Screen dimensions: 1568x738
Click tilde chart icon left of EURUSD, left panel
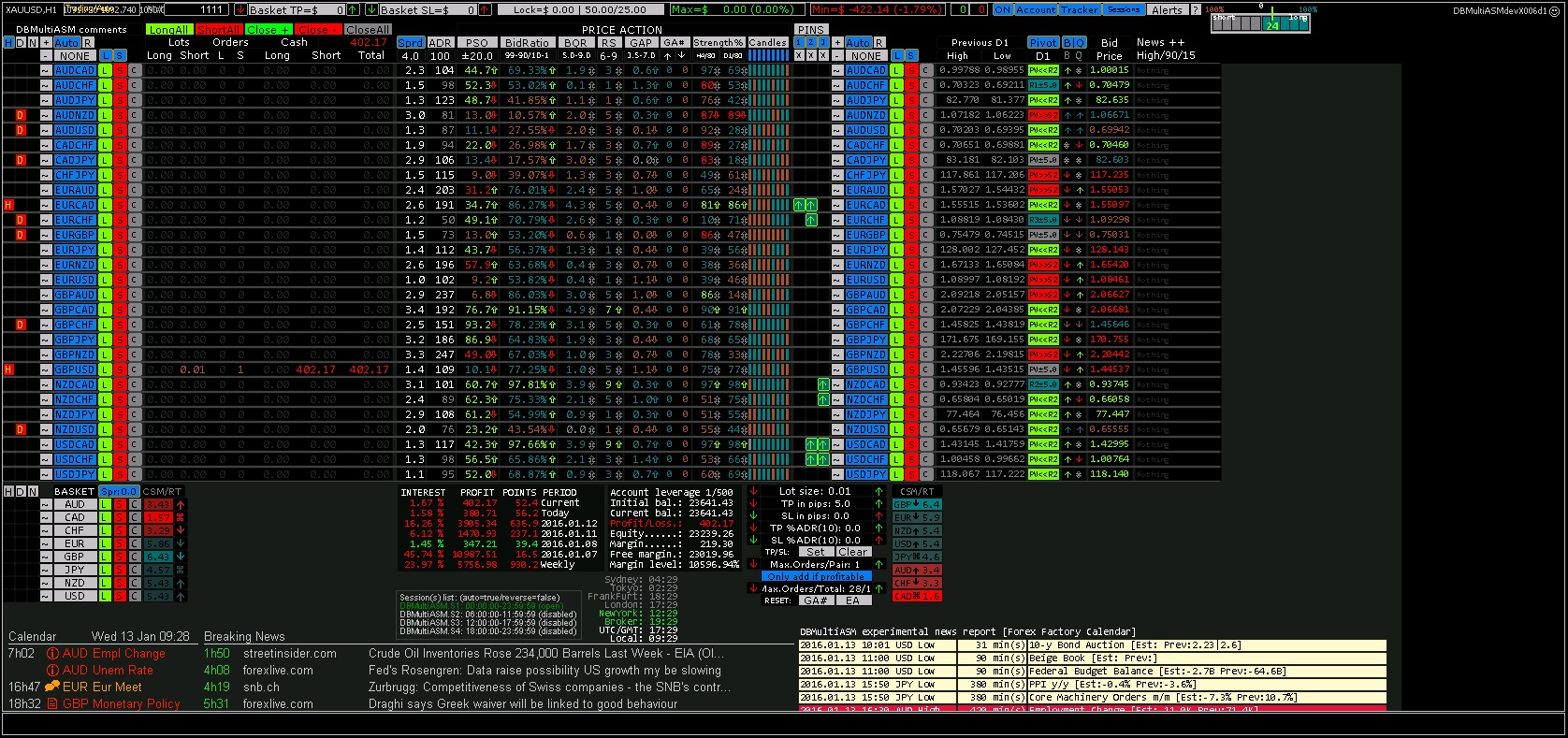point(45,280)
